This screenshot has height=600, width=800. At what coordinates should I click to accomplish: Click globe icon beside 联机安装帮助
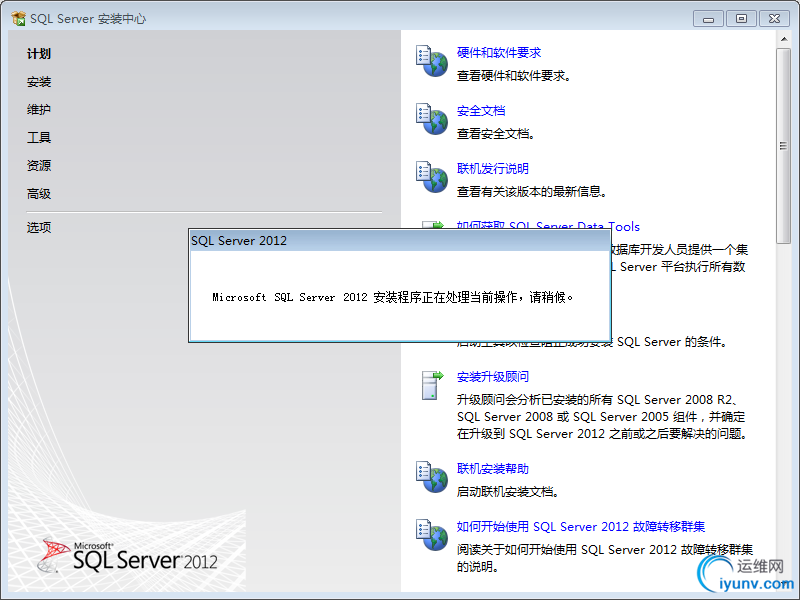click(x=432, y=477)
